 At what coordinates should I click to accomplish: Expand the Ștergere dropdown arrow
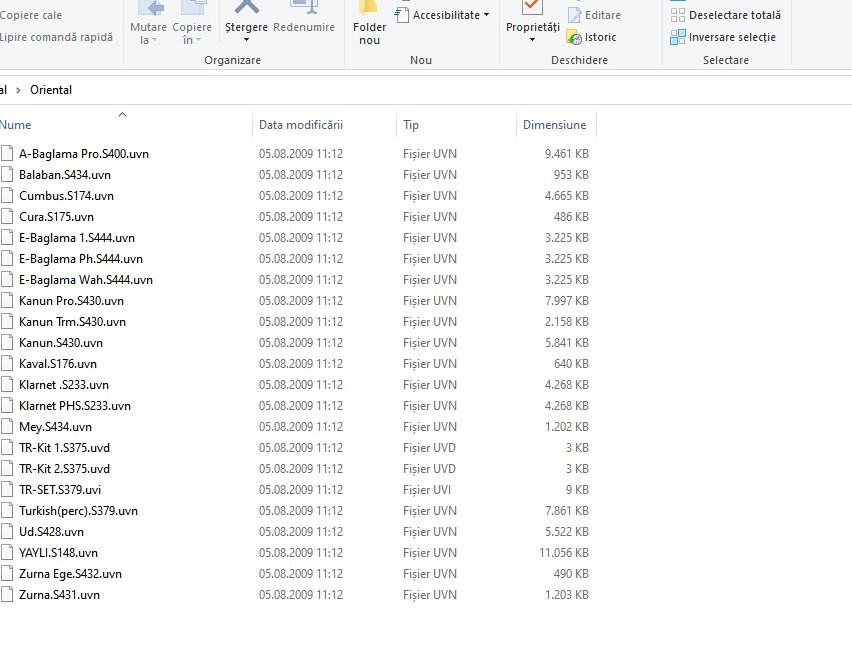pos(247,40)
